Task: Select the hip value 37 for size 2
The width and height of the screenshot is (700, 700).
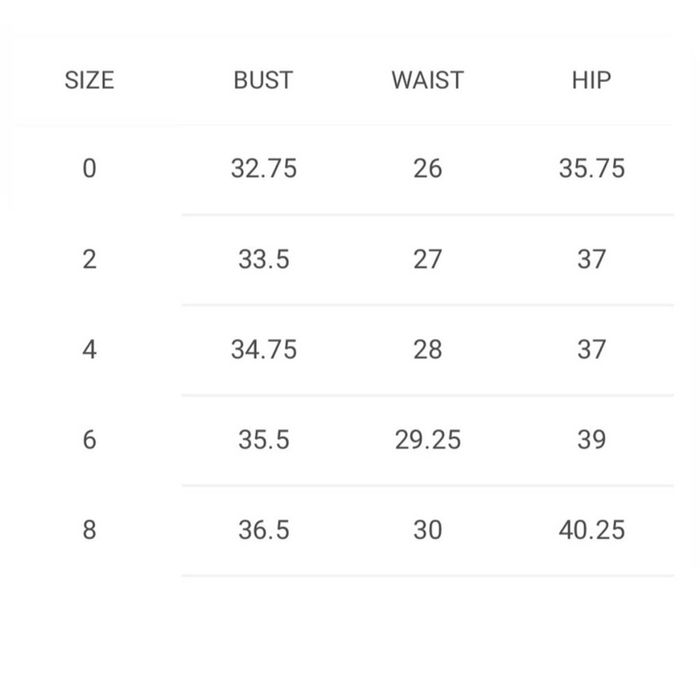Action: [x=591, y=260]
